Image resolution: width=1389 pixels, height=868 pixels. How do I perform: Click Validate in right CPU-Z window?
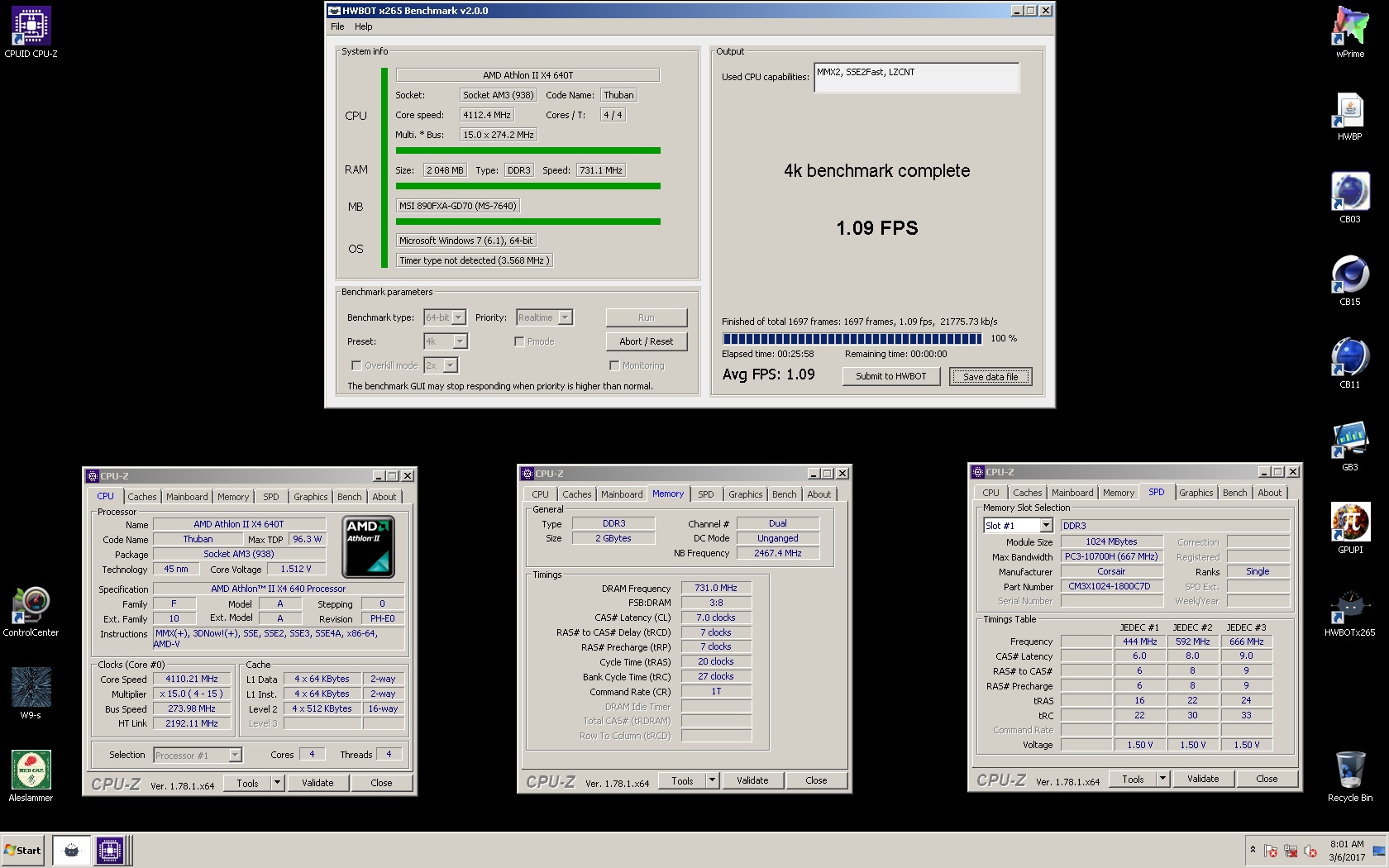coord(1203,779)
